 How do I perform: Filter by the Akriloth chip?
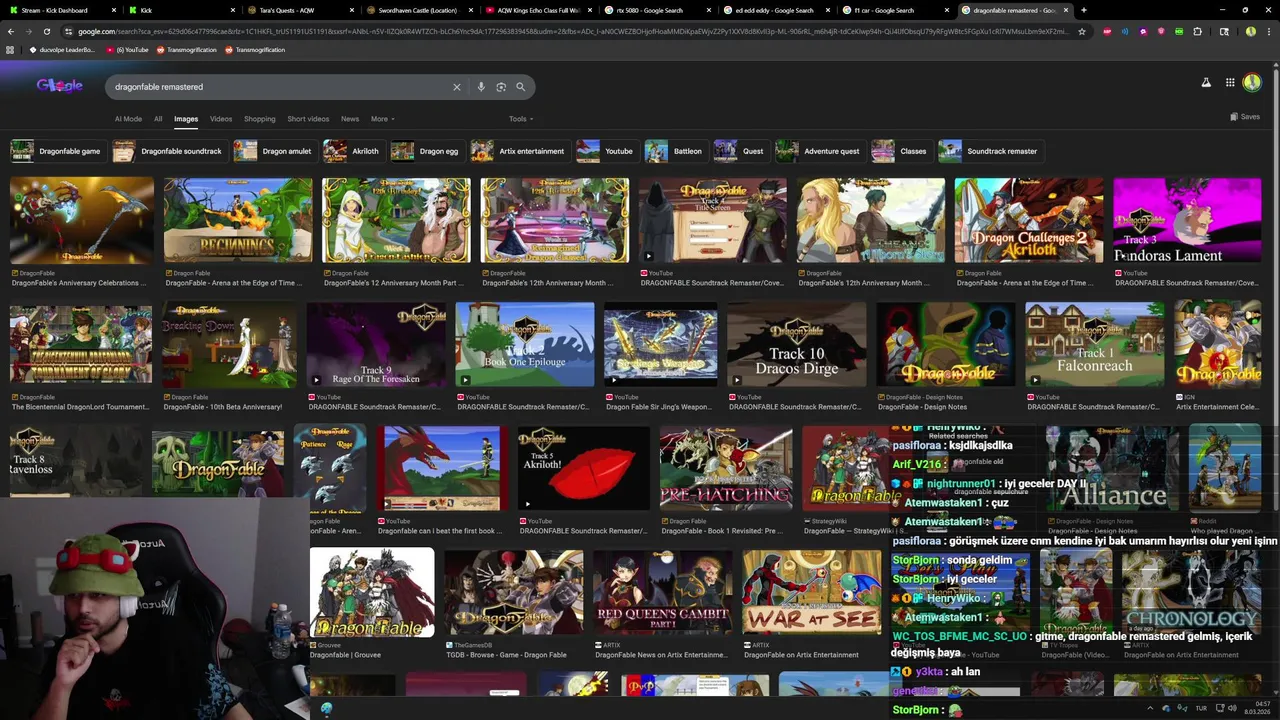click(352, 151)
